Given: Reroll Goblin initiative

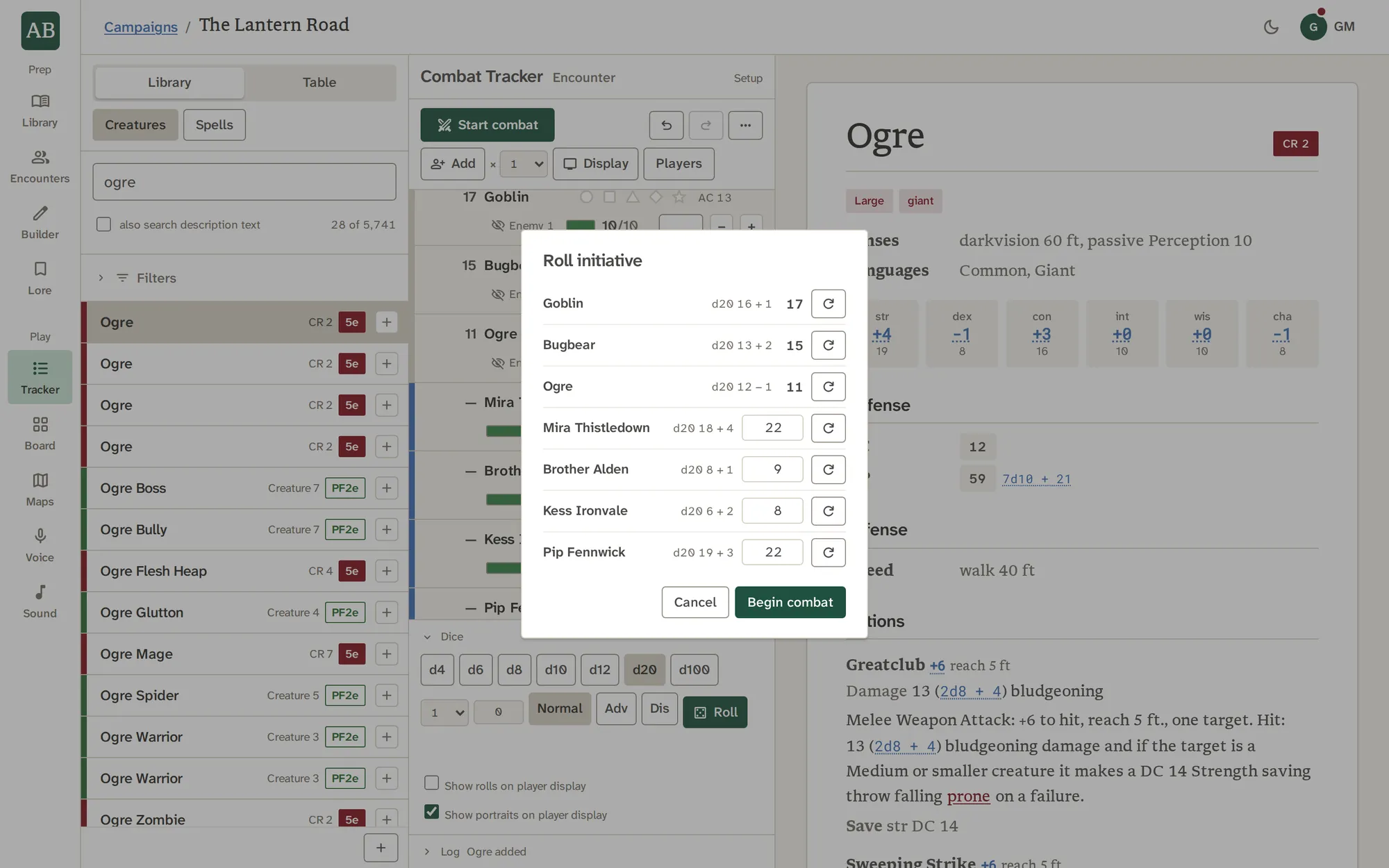Looking at the screenshot, I should 828,303.
